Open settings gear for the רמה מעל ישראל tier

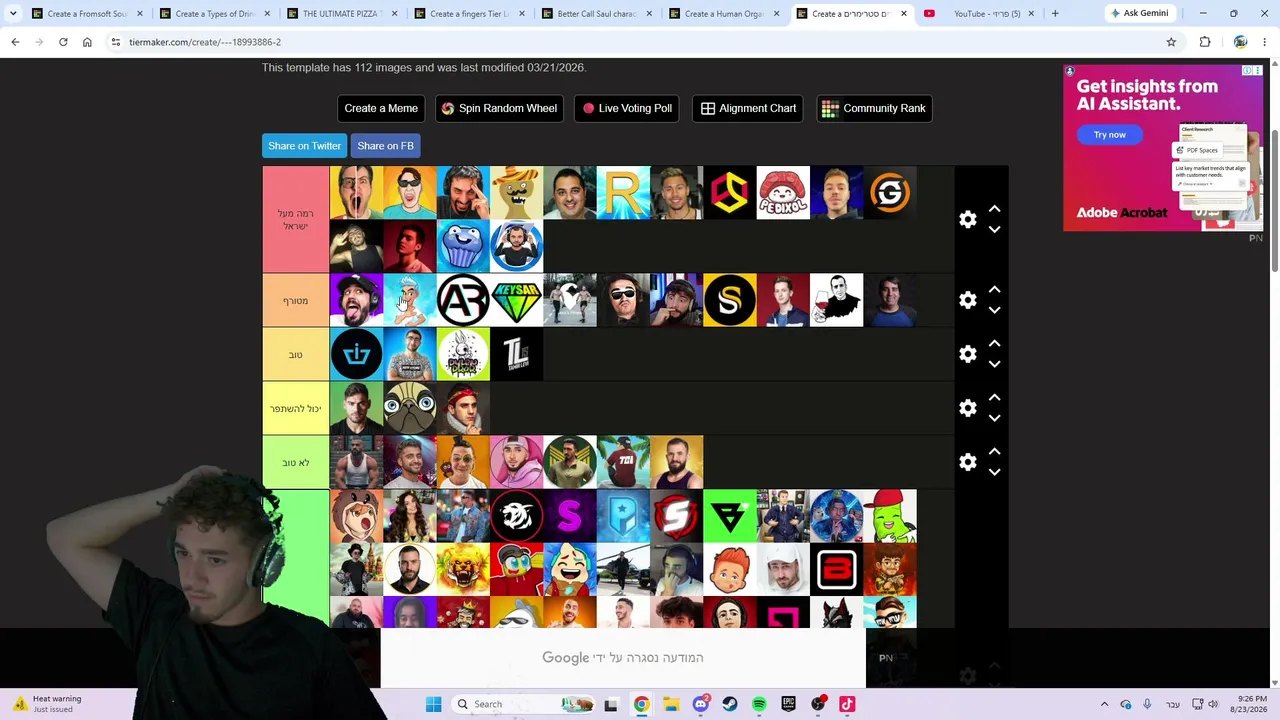pyautogui.click(x=967, y=219)
